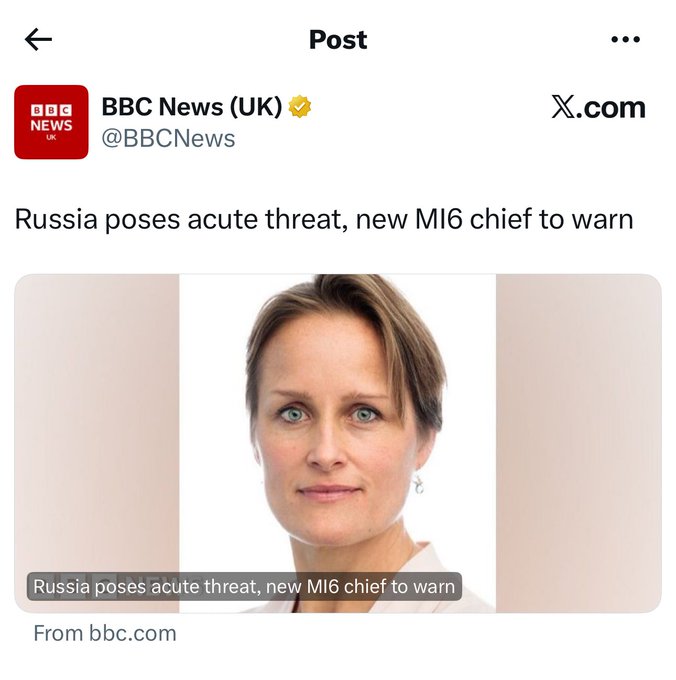Tap the NEWS text in the avatar
Viewport: 676px width, 680px height.
tap(51, 125)
